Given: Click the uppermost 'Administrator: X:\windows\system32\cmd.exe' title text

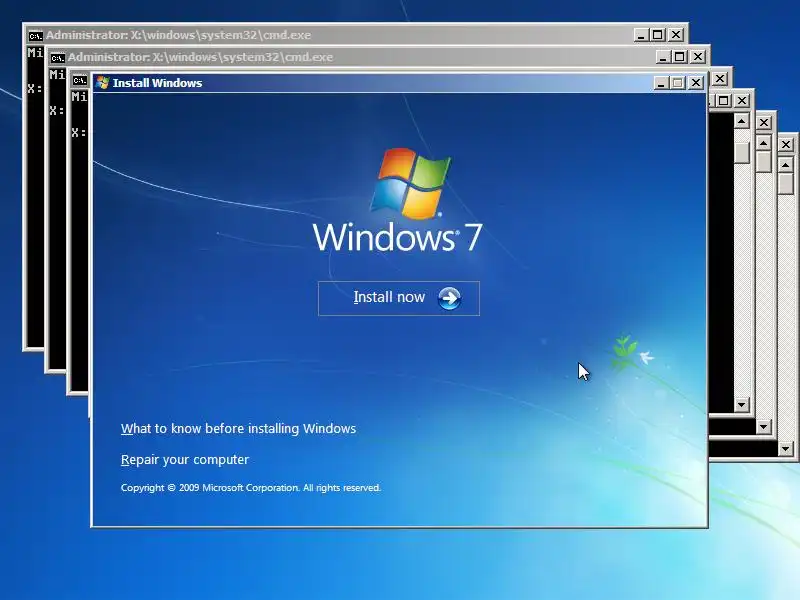Looking at the screenshot, I should click(179, 35).
